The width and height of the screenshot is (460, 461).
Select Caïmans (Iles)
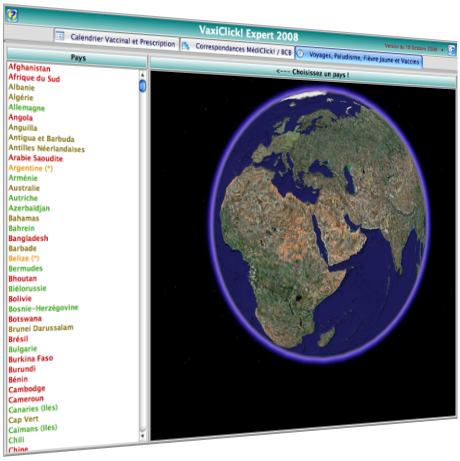(x=33, y=429)
